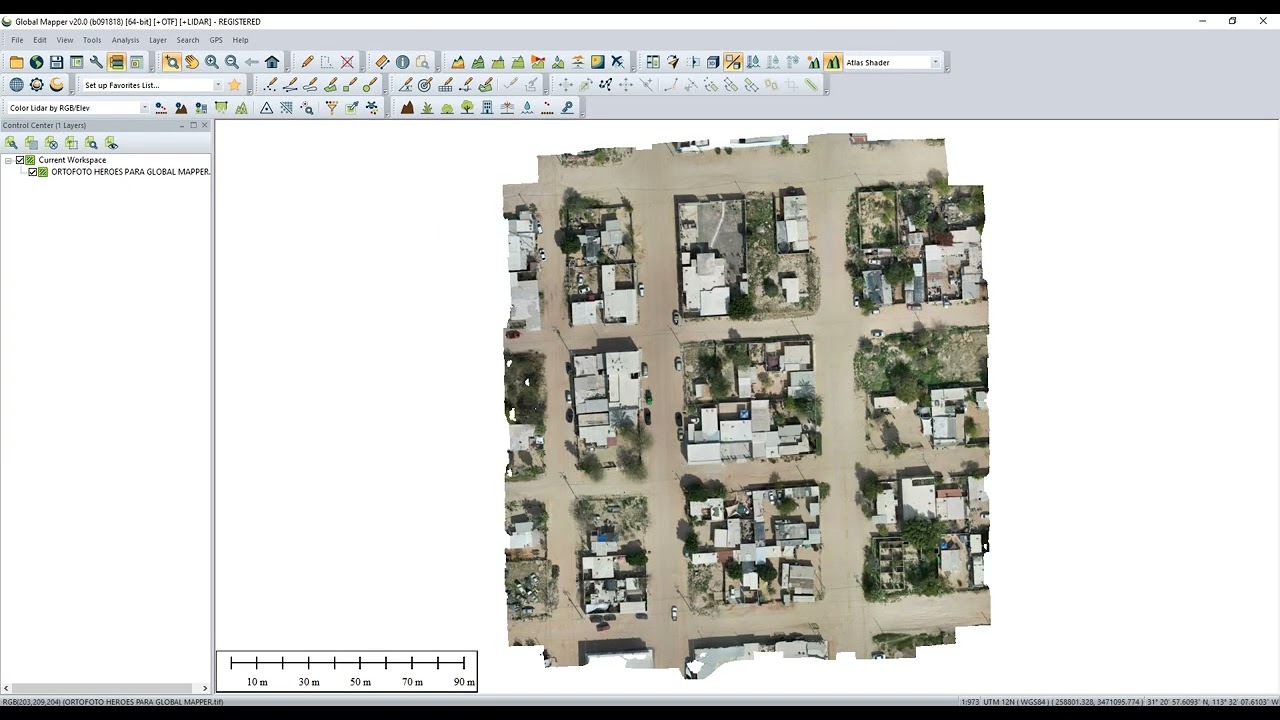
Task: Click the gear settings icon beside the globe
Action: (36, 85)
